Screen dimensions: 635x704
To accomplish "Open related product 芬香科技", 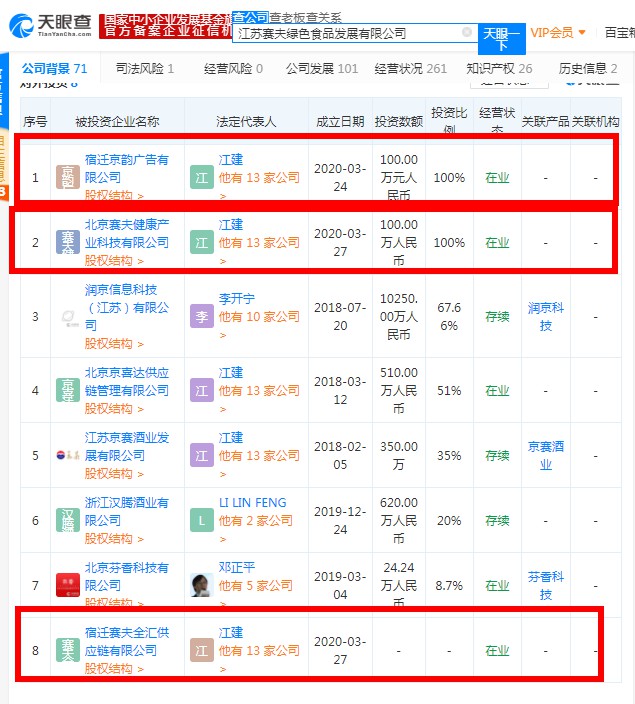I will [x=546, y=585].
